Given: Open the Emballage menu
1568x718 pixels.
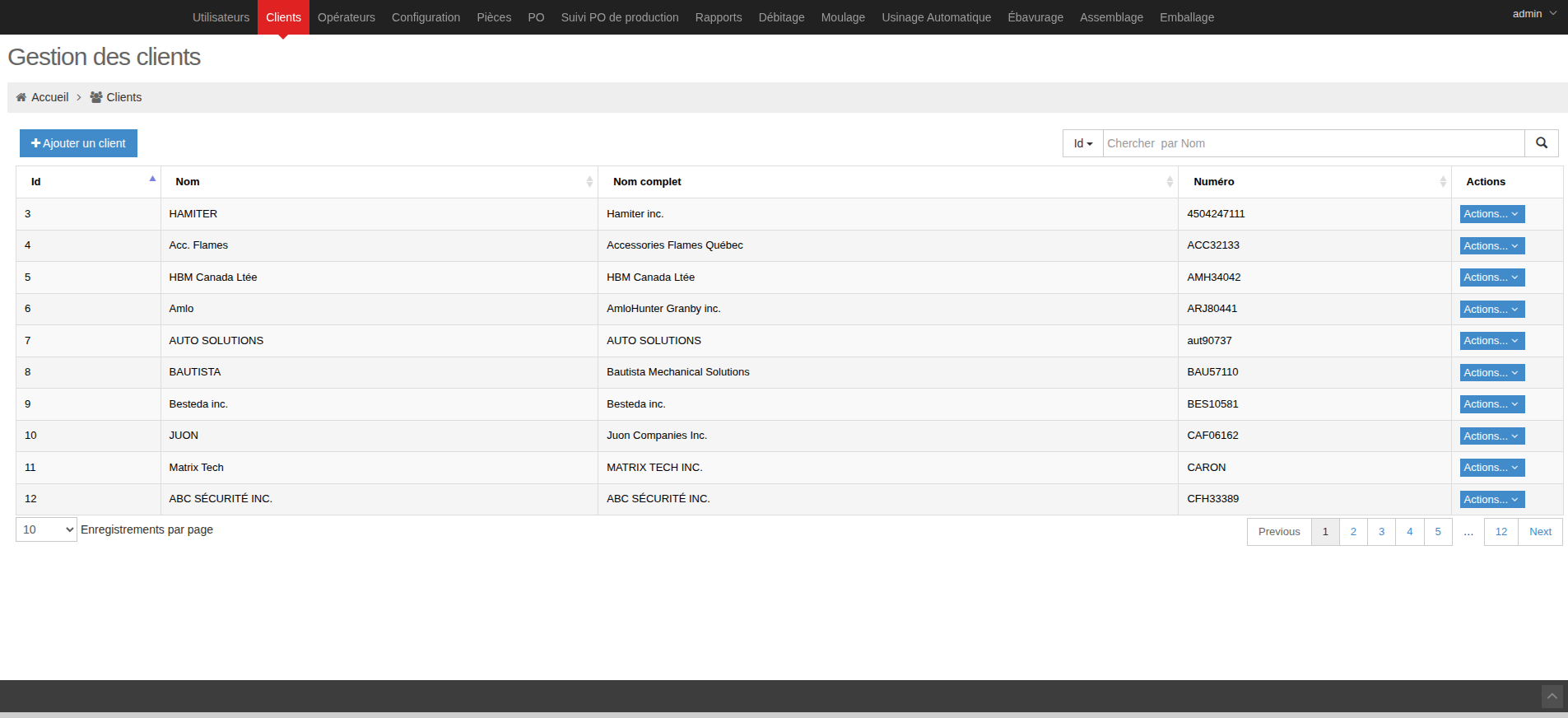Looking at the screenshot, I should (x=1187, y=17).
